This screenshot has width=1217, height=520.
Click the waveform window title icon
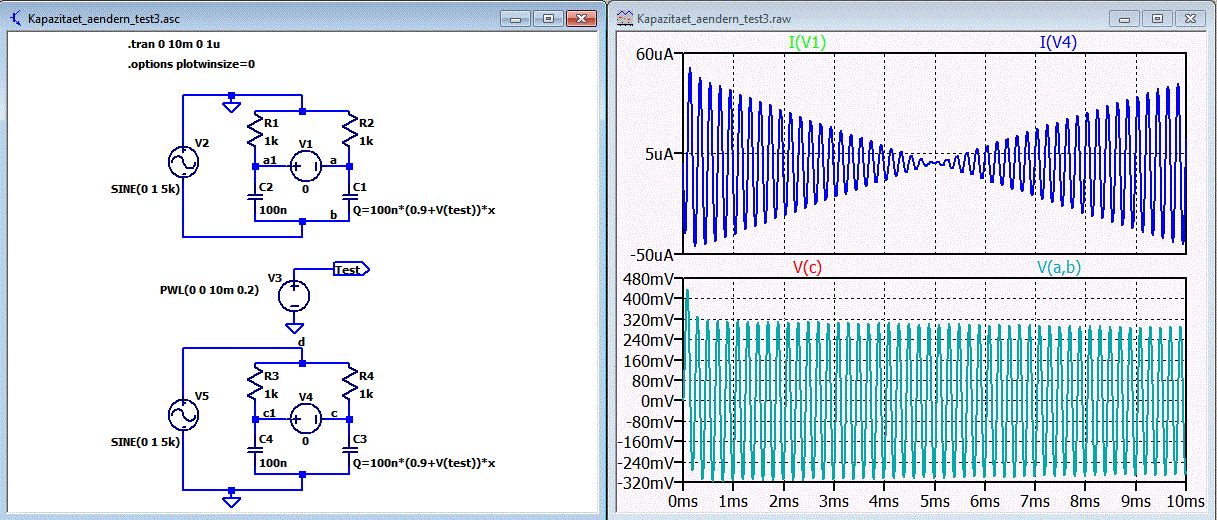pyautogui.click(x=624, y=18)
